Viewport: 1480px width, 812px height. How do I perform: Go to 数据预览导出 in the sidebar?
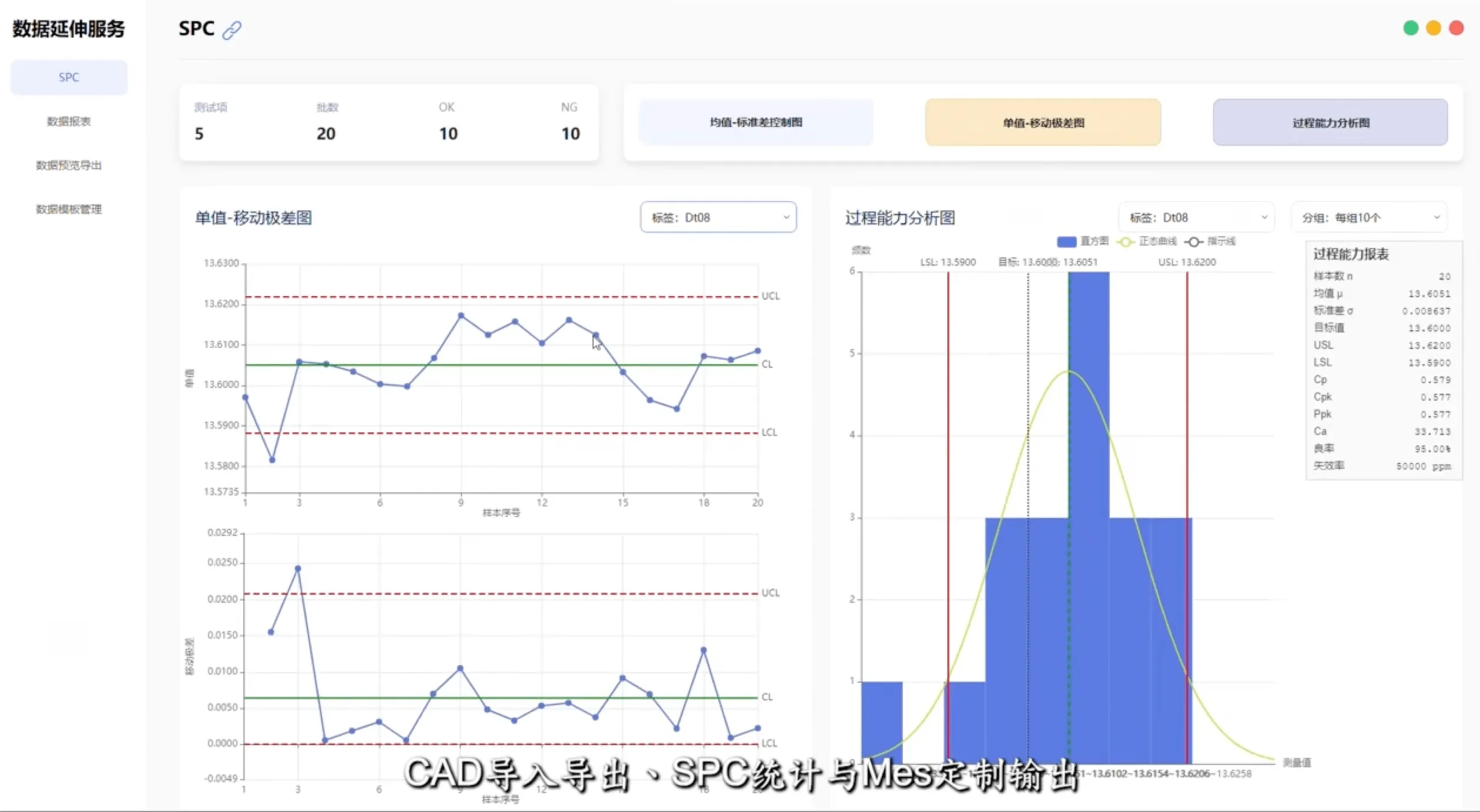click(69, 165)
